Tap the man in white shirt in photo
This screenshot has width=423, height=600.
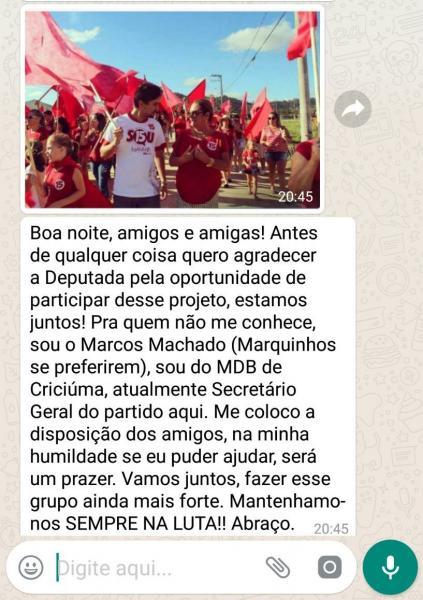(134, 147)
